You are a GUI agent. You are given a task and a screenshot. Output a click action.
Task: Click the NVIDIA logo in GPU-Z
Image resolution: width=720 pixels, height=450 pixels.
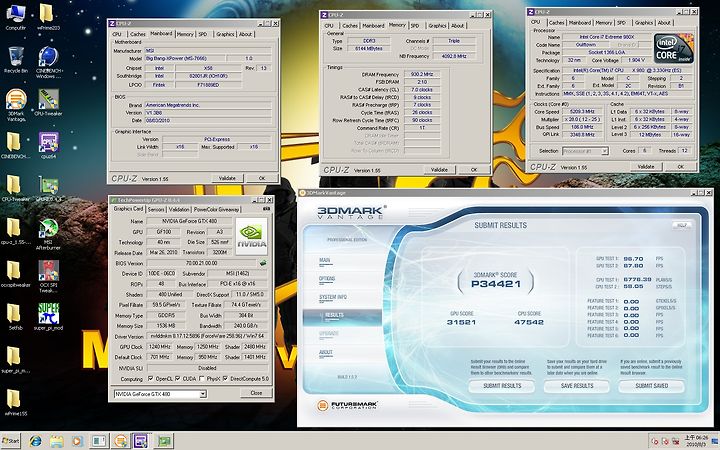click(x=251, y=236)
